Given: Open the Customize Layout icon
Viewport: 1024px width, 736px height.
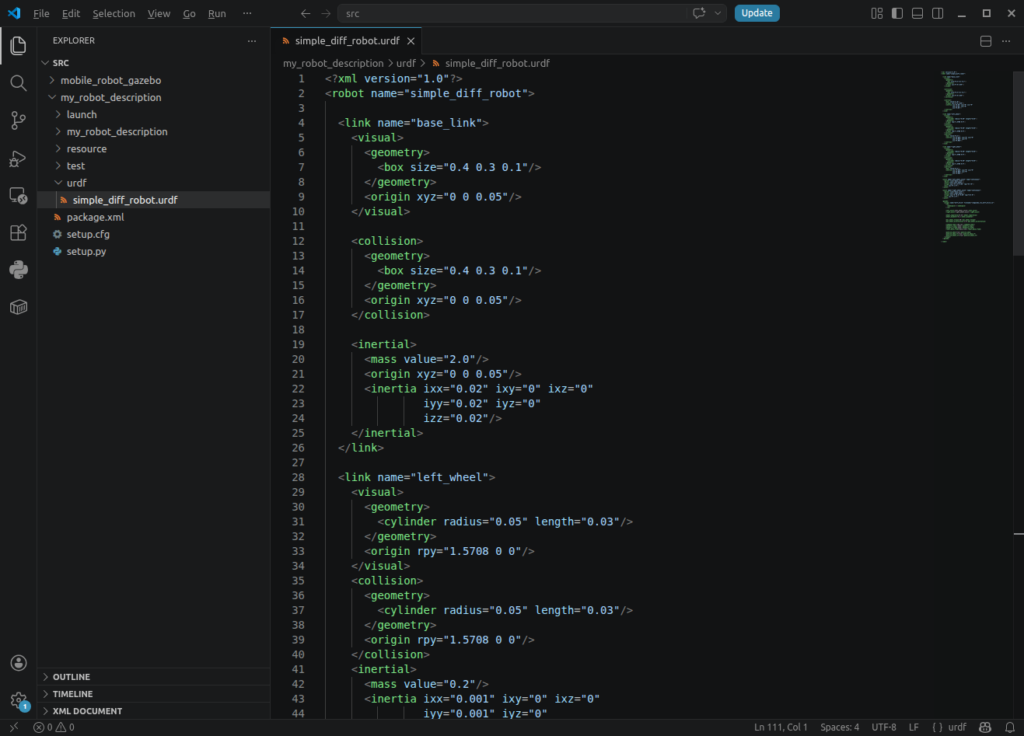Looking at the screenshot, I should [x=877, y=13].
